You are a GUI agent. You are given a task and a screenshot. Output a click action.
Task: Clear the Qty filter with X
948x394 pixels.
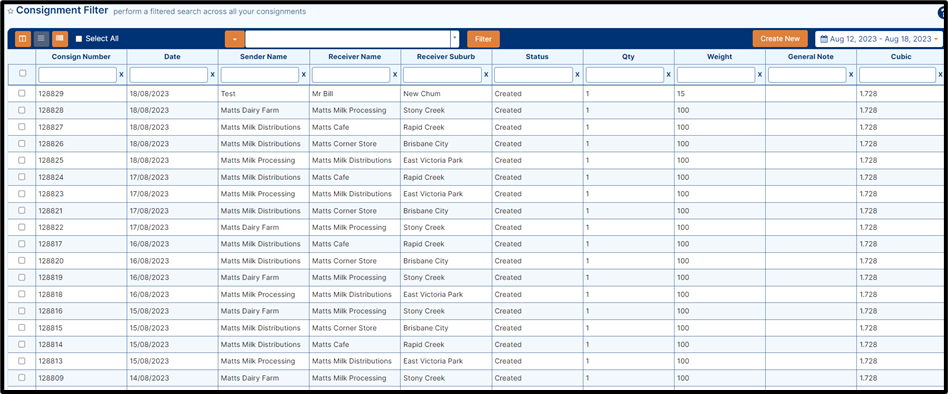(x=669, y=75)
